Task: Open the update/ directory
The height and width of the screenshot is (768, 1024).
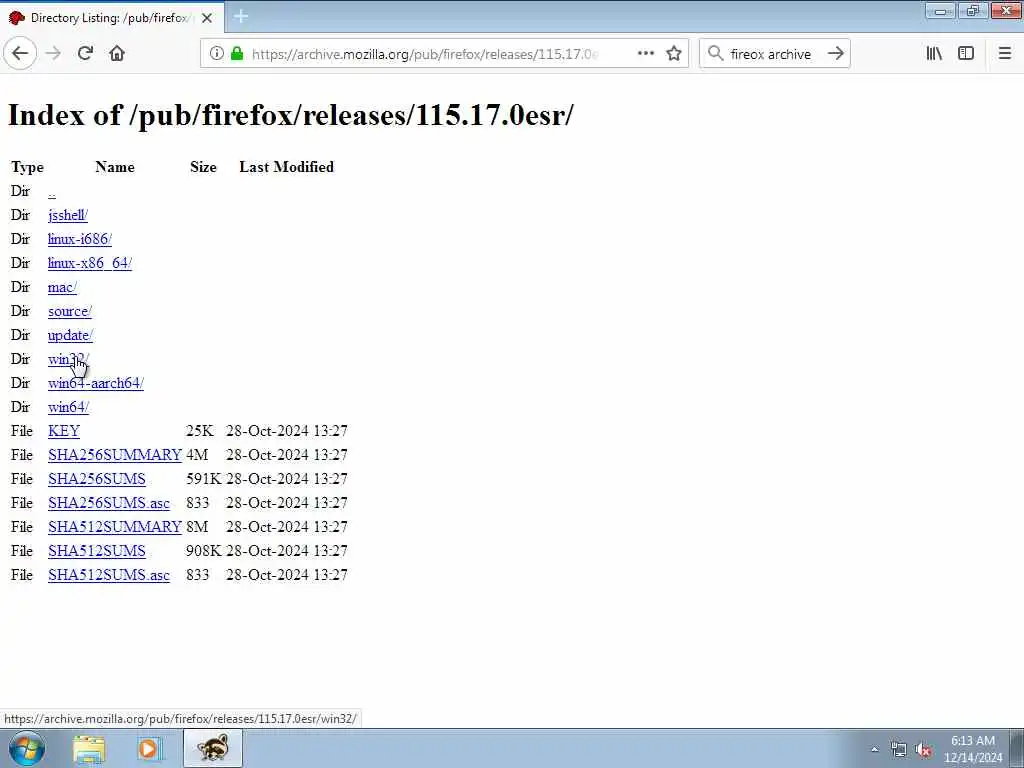Action: point(71,335)
